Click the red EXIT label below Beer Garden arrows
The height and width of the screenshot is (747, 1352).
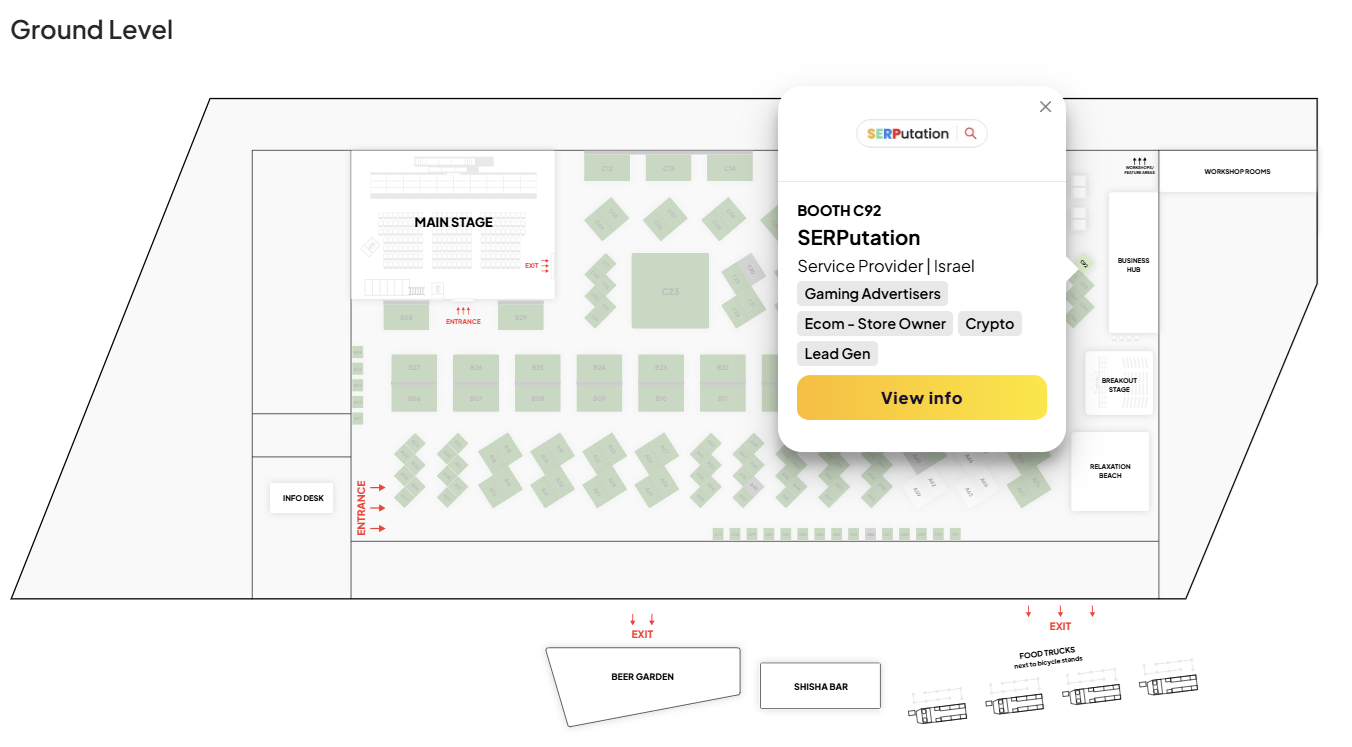tap(642, 634)
